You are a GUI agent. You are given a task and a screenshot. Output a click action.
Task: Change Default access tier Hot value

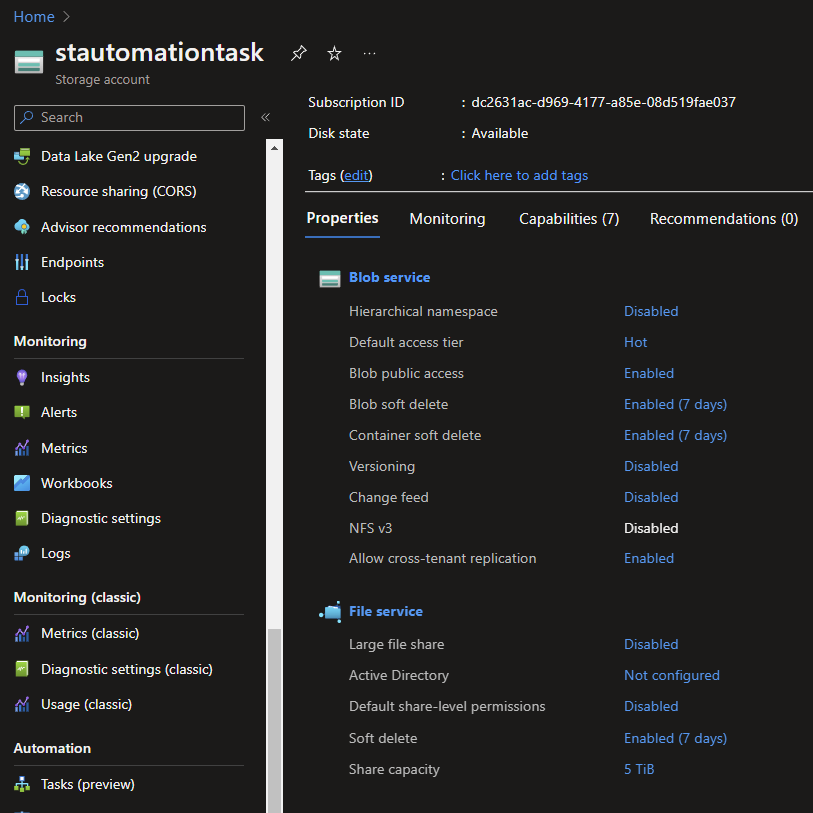pos(636,342)
